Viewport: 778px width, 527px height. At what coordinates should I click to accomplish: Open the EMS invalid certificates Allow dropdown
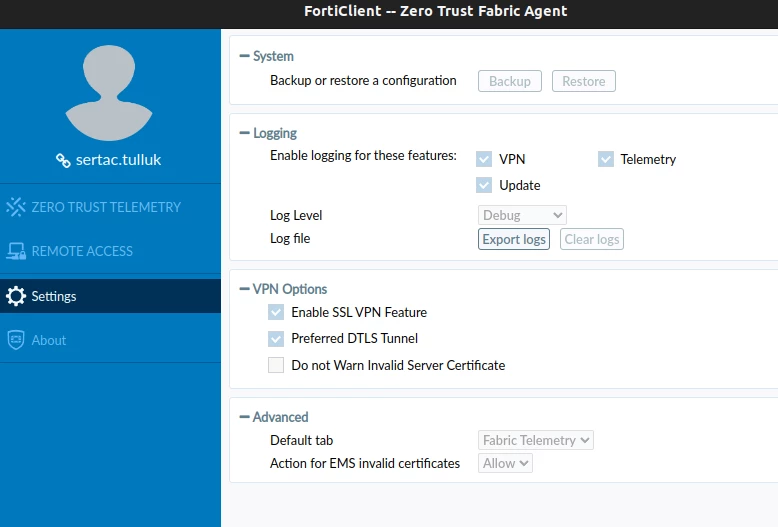(x=505, y=463)
